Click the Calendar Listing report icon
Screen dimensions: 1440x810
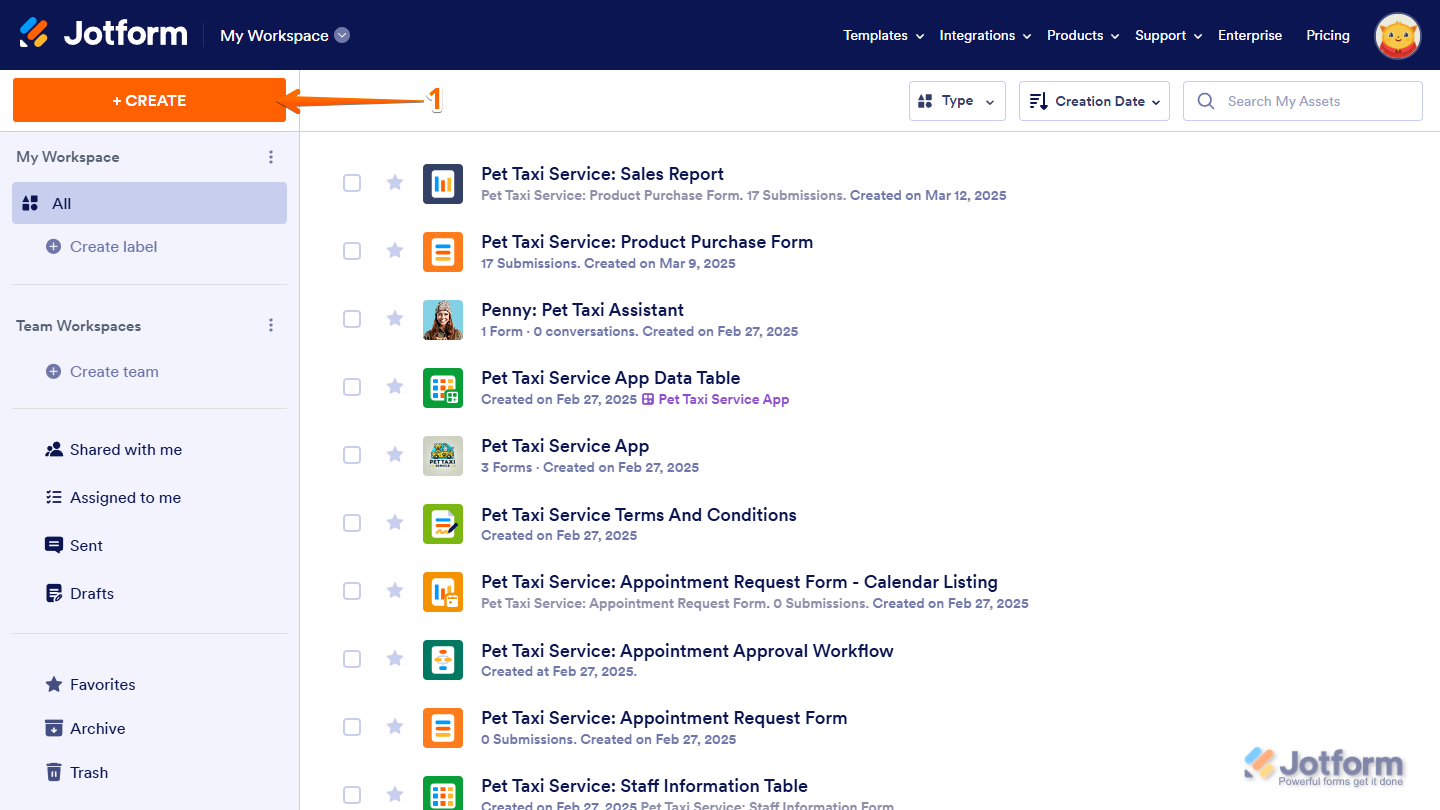point(443,592)
